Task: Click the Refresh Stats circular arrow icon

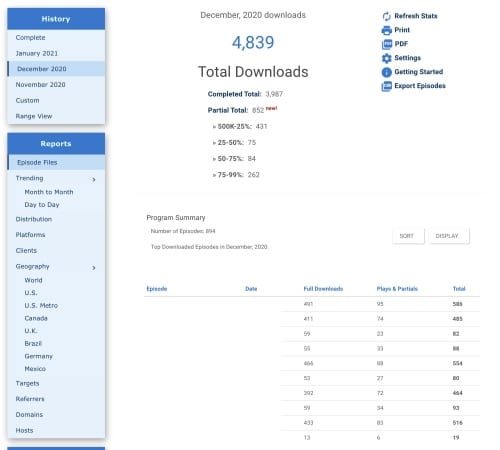Action: click(x=386, y=16)
